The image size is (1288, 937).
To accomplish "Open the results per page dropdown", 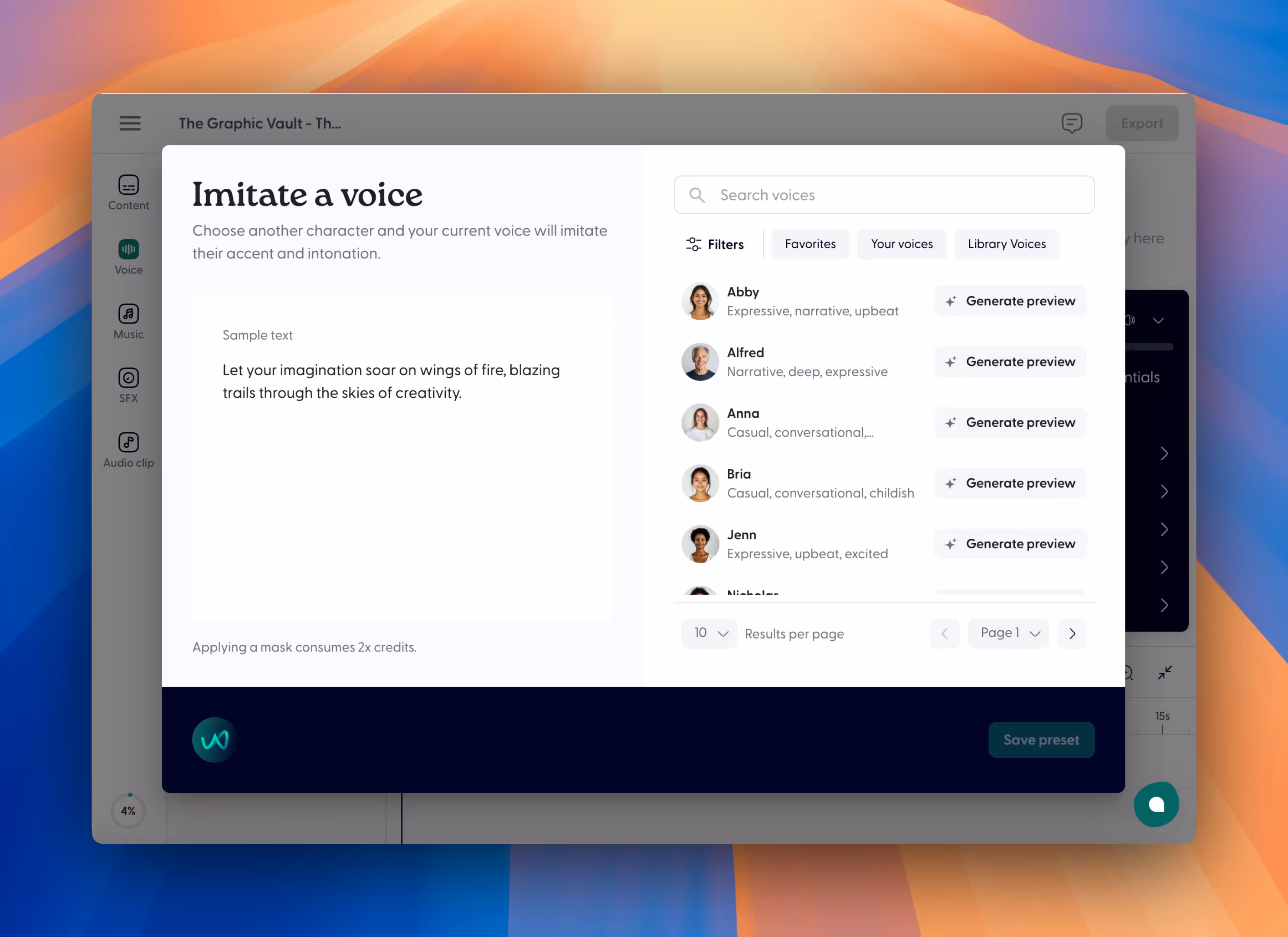I will pyautogui.click(x=709, y=634).
